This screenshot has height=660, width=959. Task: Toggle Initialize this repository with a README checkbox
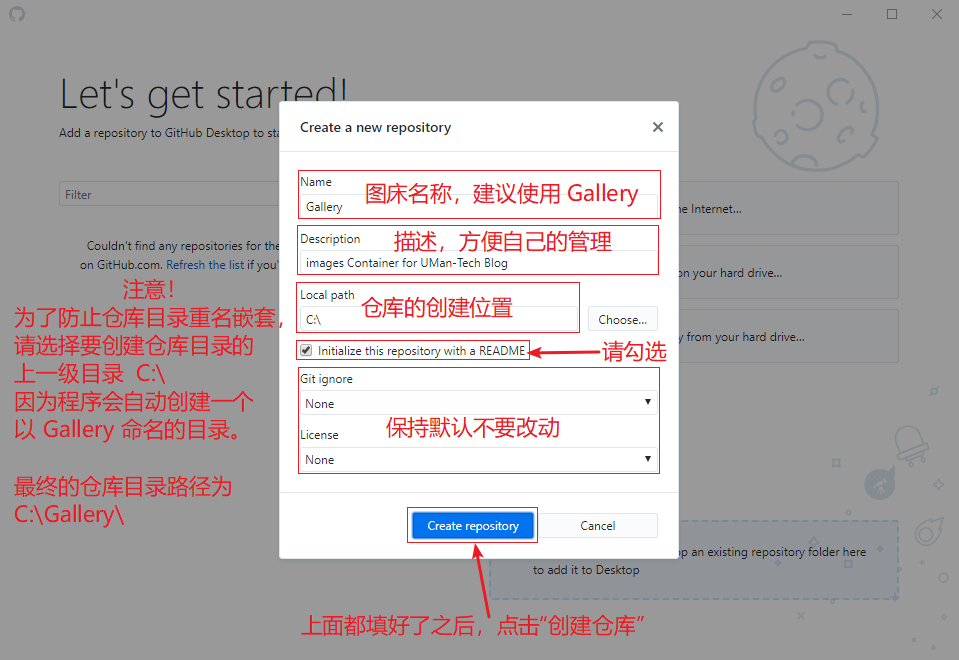[x=306, y=350]
